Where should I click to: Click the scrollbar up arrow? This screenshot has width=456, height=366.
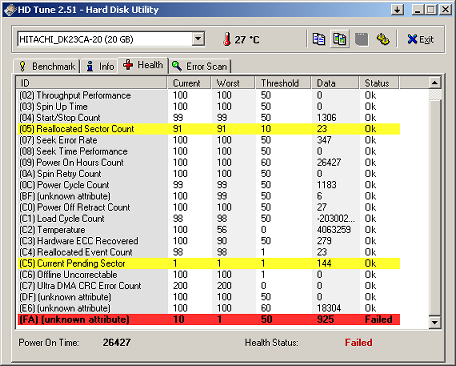pyautogui.click(x=435, y=83)
